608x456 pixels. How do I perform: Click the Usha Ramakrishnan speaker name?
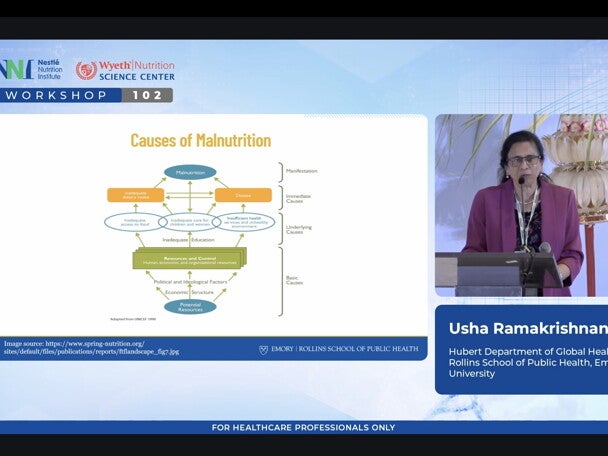527,328
